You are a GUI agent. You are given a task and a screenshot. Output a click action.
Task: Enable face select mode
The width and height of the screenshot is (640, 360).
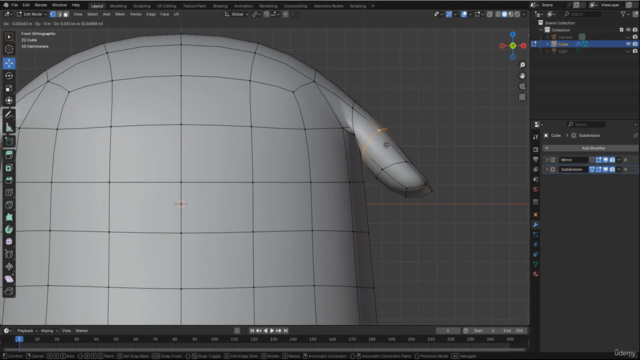click(x=66, y=14)
